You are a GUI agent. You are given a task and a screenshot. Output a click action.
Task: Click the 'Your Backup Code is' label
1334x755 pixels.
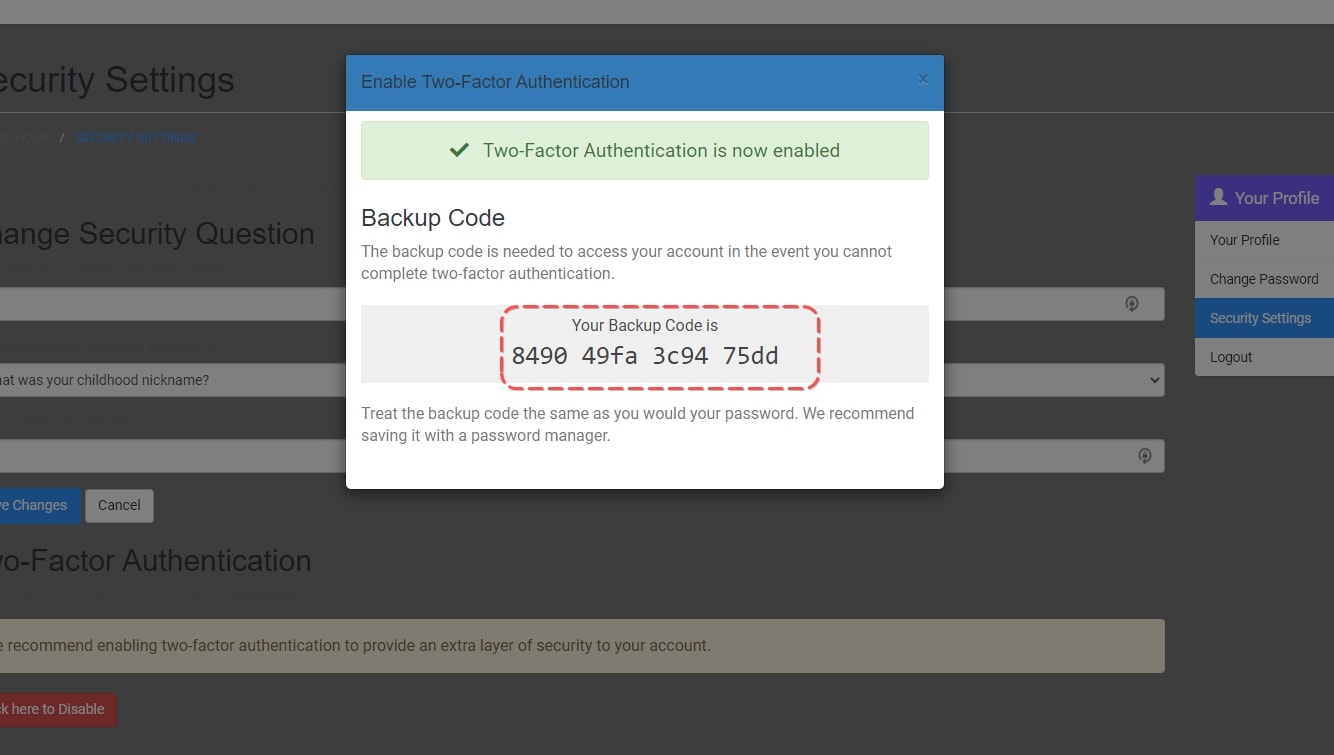pos(645,325)
